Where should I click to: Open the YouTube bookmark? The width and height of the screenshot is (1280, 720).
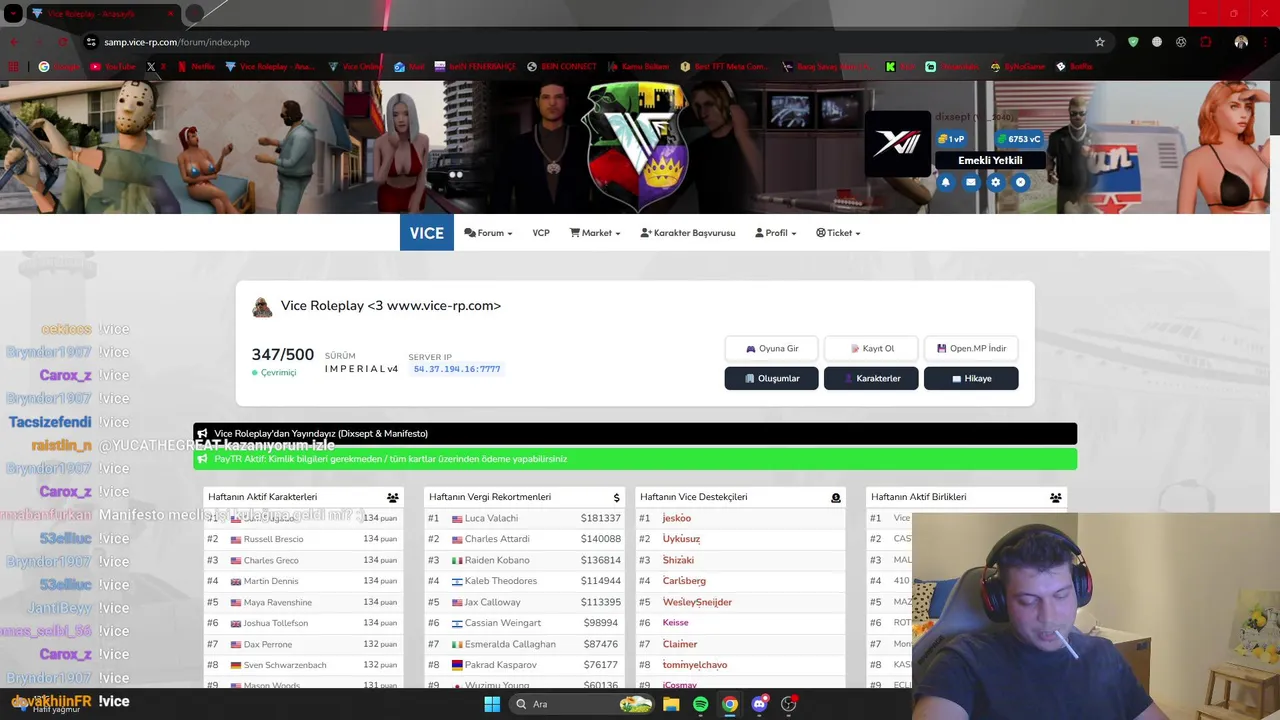[112, 67]
